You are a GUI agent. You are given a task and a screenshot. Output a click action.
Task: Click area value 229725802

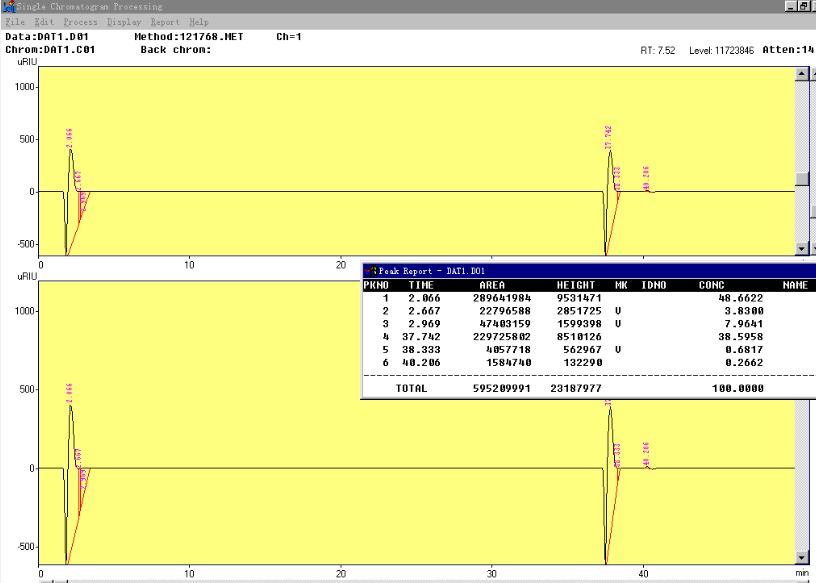(502, 337)
